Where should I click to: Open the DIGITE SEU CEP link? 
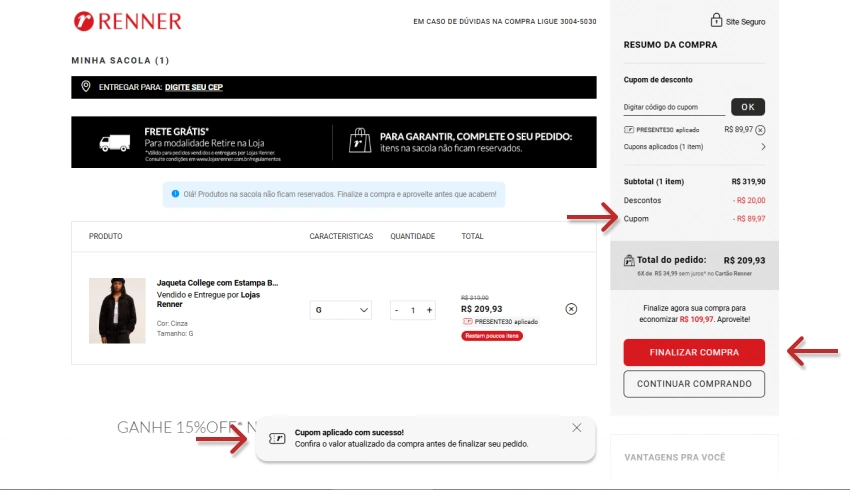pyautogui.click(x=194, y=87)
